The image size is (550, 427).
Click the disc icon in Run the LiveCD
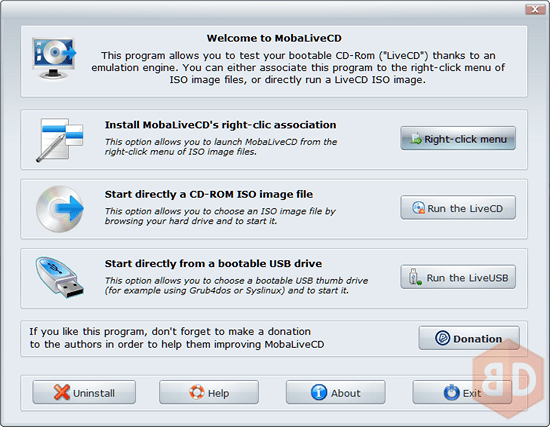(418, 208)
